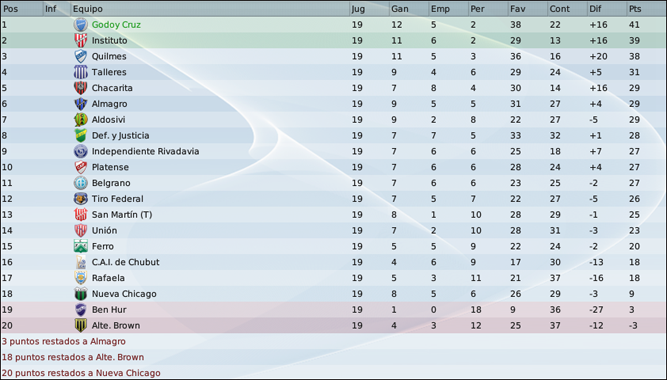Screen dimensions: 667x380
Task: Click the San Martín (T) team name
Action: pos(122,215)
